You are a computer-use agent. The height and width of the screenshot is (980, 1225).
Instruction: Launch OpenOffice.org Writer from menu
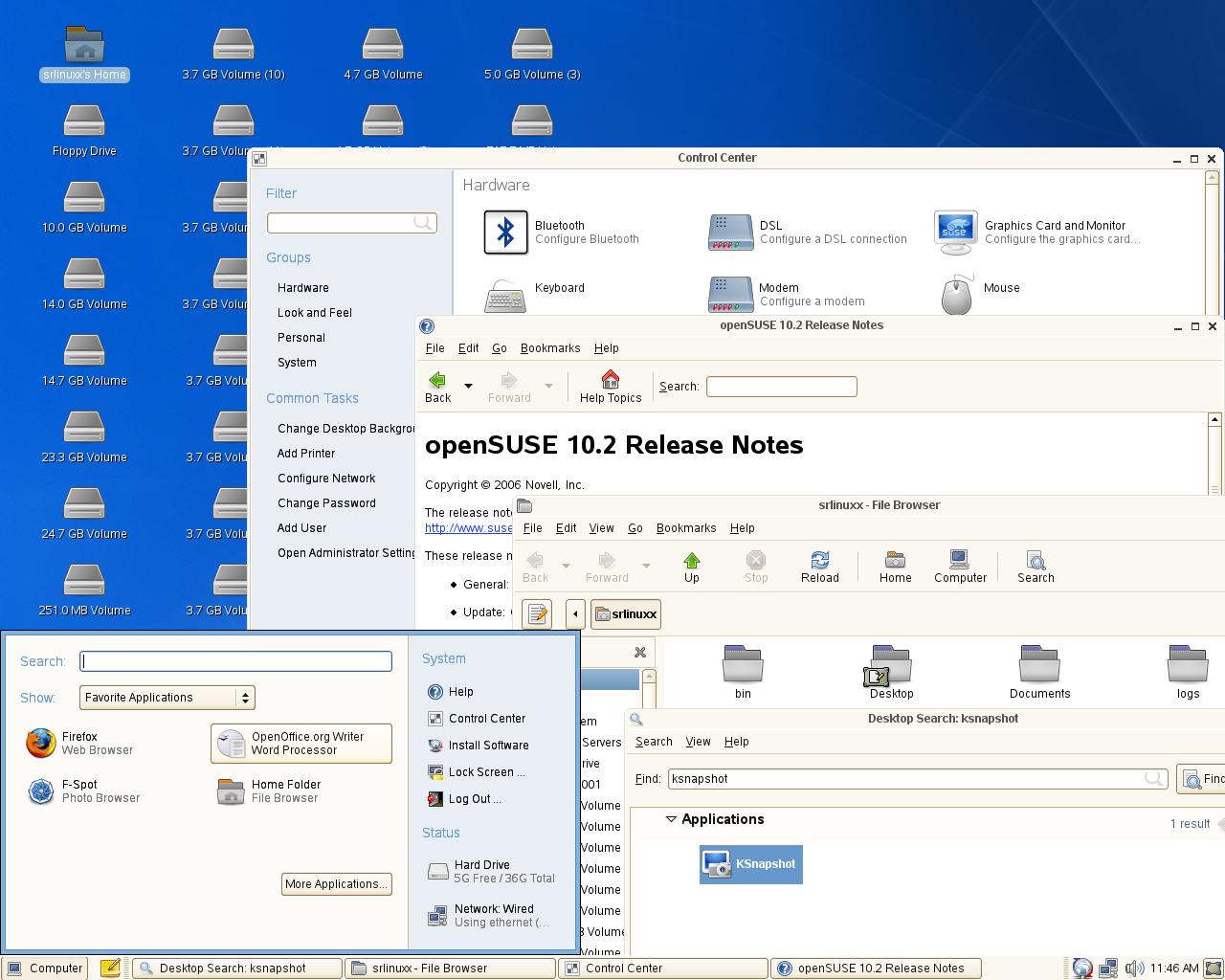pyautogui.click(x=301, y=744)
